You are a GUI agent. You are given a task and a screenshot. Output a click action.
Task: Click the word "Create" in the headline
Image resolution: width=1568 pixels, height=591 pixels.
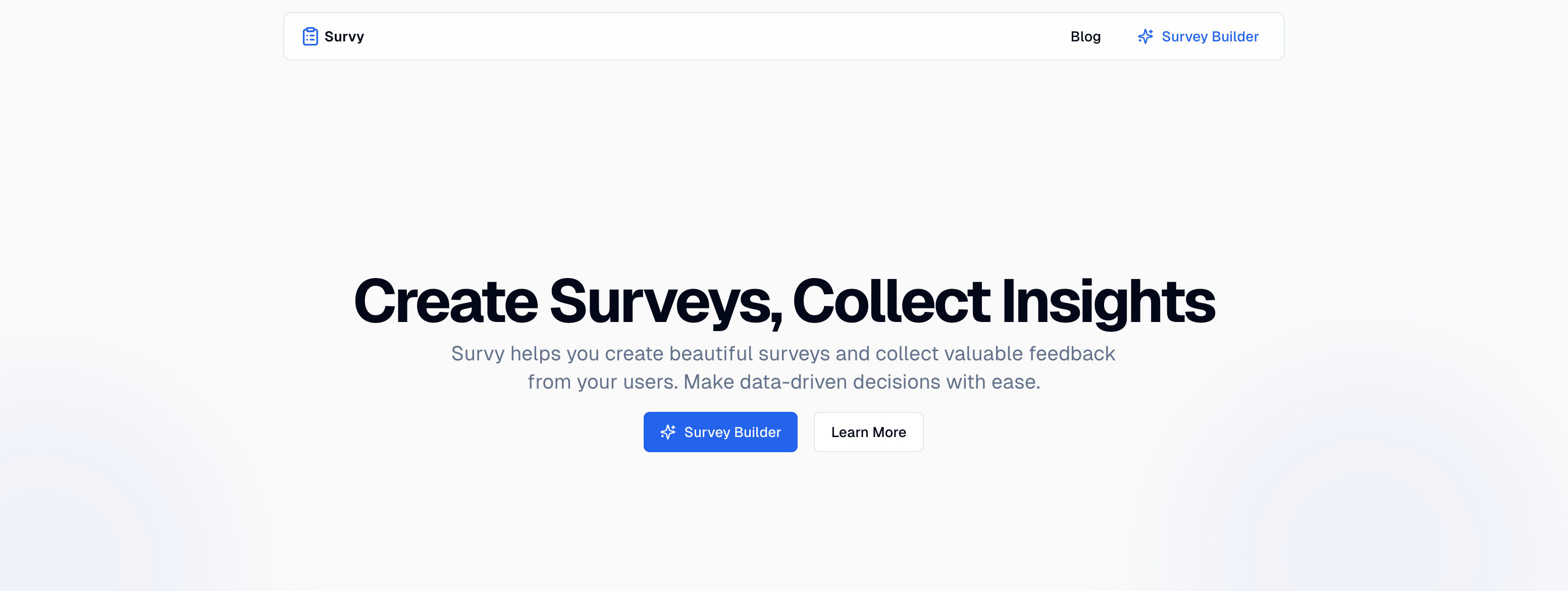point(446,301)
